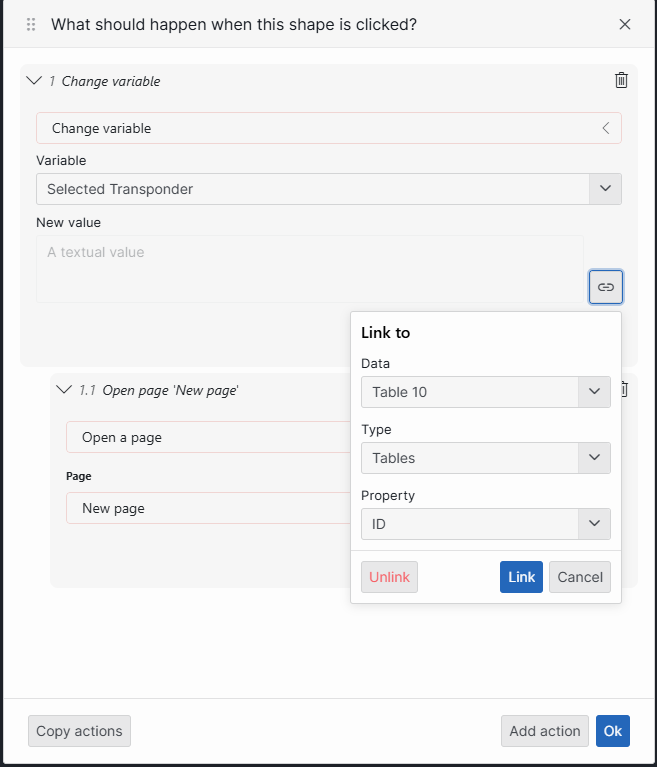Open the Data dropdown showing Table 10
657x767 pixels.
coord(593,392)
